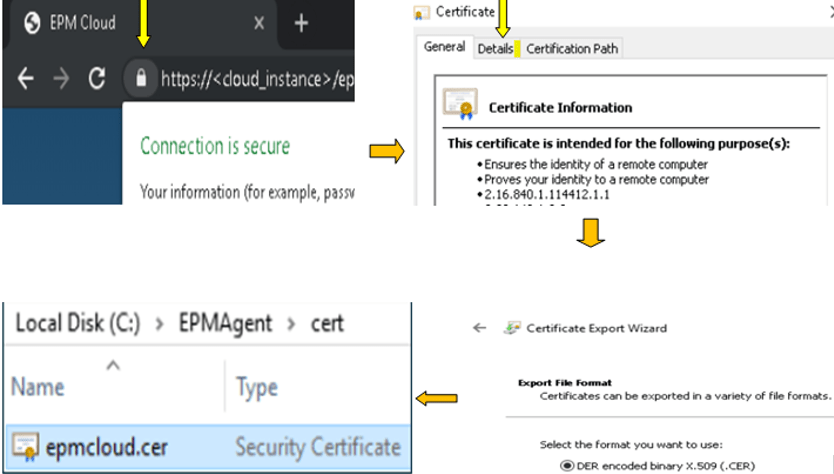Image resolution: width=834 pixels, height=474 pixels.
Task: Click Local Disk (C:) in breadcrumb path
Action: (x=78, y=323)
